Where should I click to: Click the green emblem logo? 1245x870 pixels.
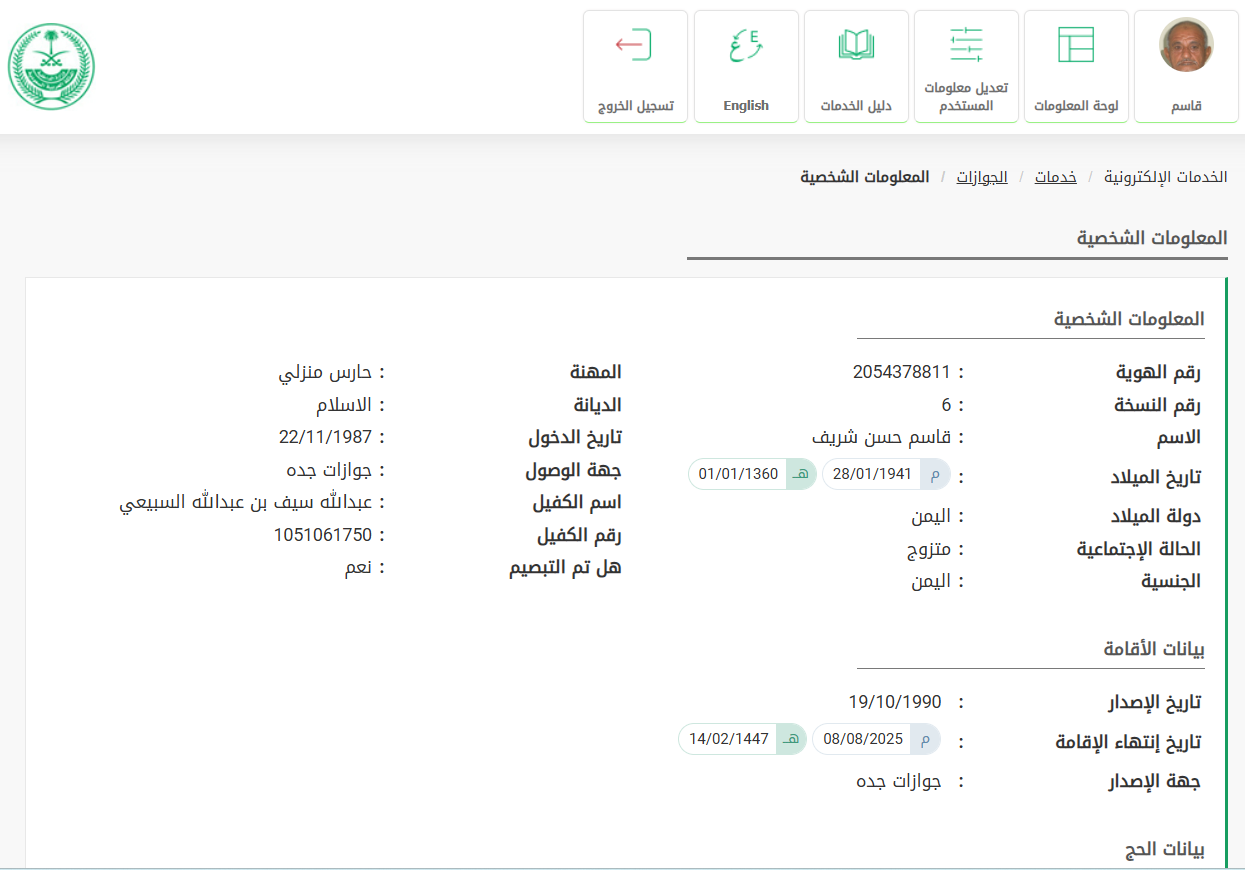click(51, 66)
